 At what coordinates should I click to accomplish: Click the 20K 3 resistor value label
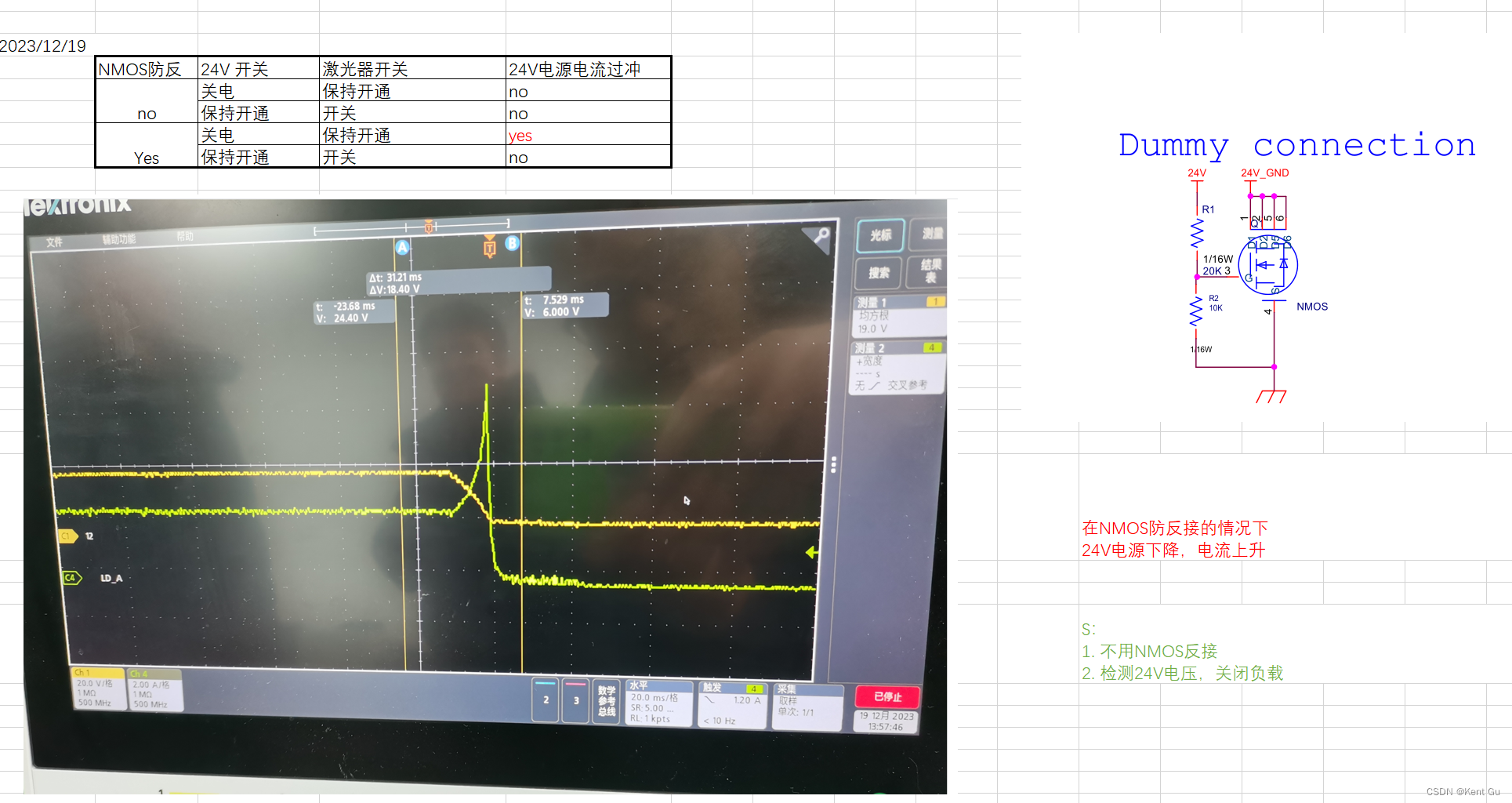pyautogui.click(x=1216, y=271)
